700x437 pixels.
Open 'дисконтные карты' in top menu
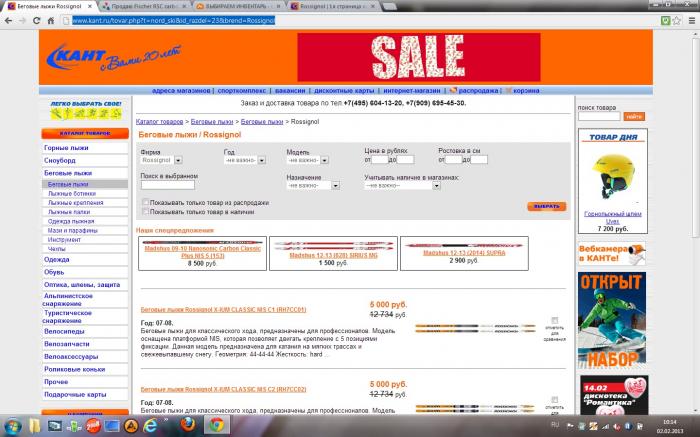(344, 91)
